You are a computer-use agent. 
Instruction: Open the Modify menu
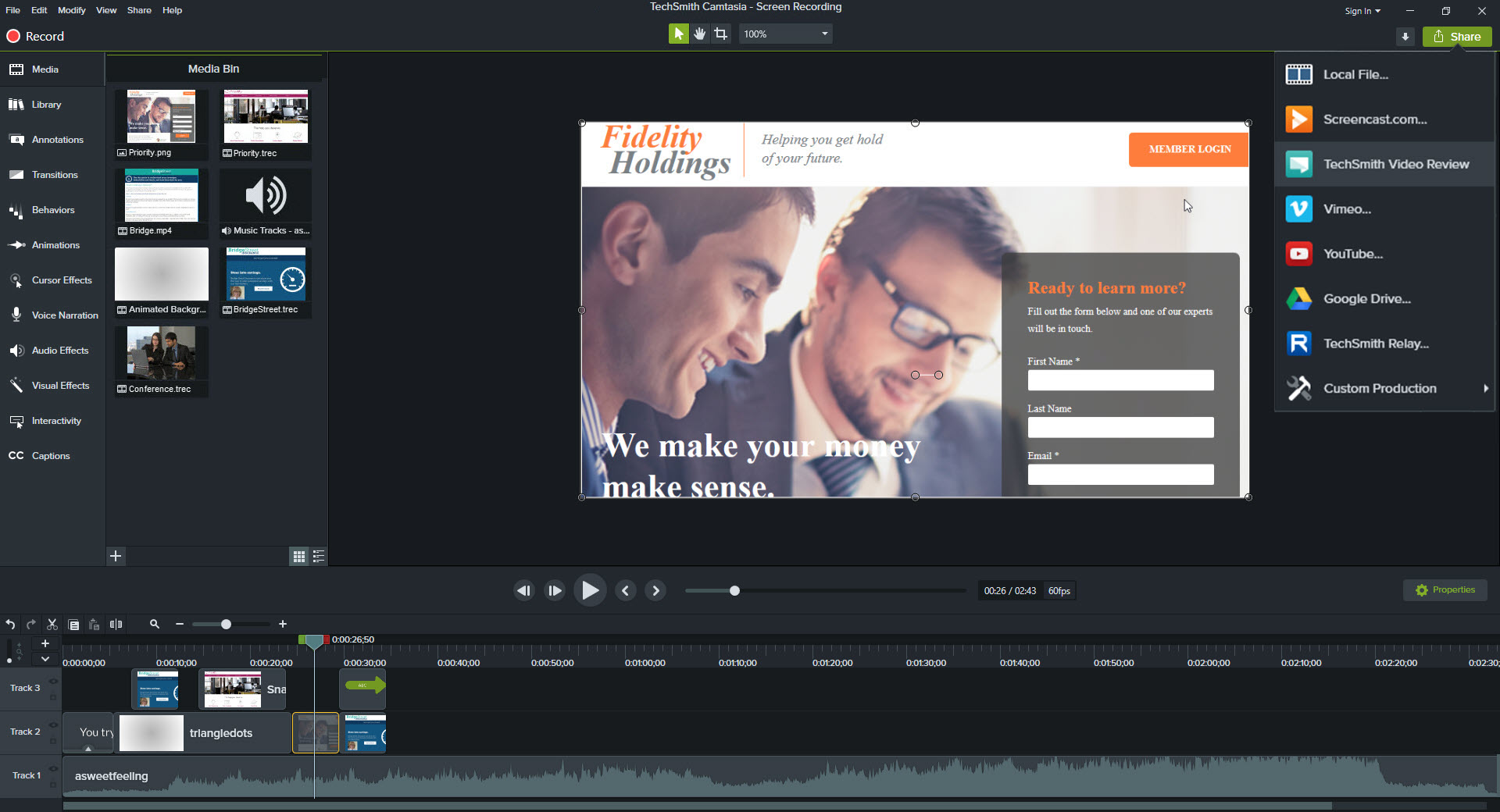click(x=71, y=10)
